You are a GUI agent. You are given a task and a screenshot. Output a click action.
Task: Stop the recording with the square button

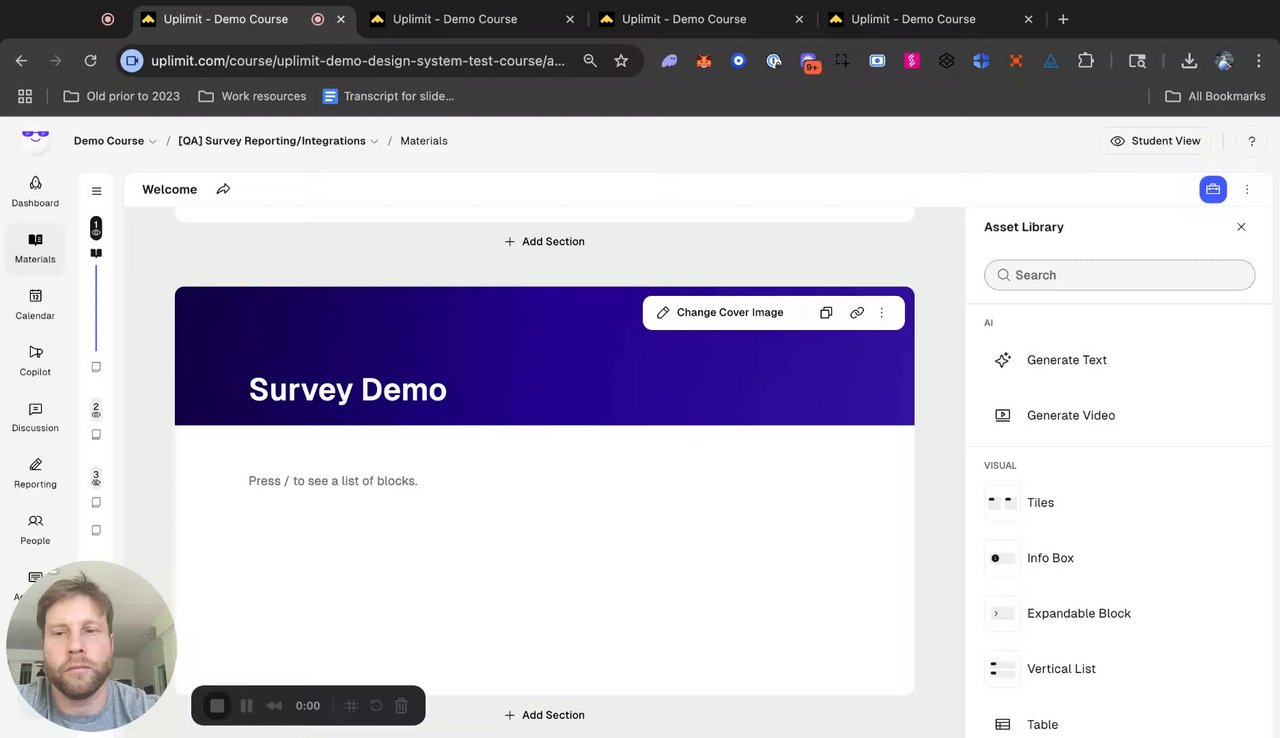click(217, 706)
